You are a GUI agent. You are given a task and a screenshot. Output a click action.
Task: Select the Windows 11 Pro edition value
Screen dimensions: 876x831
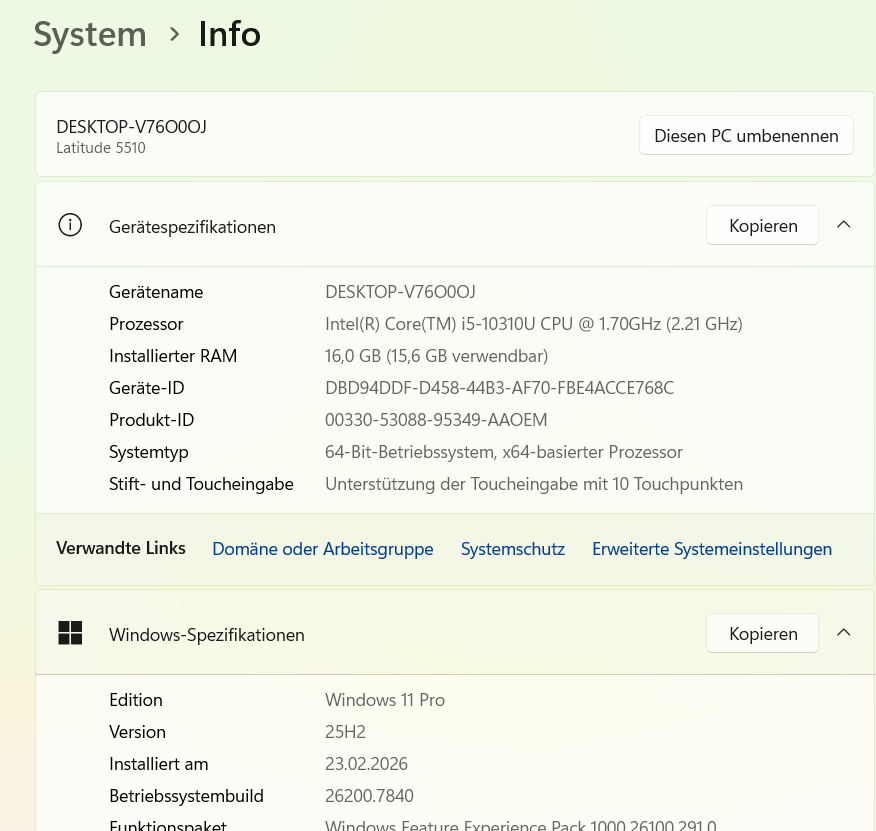coord(385,700)
